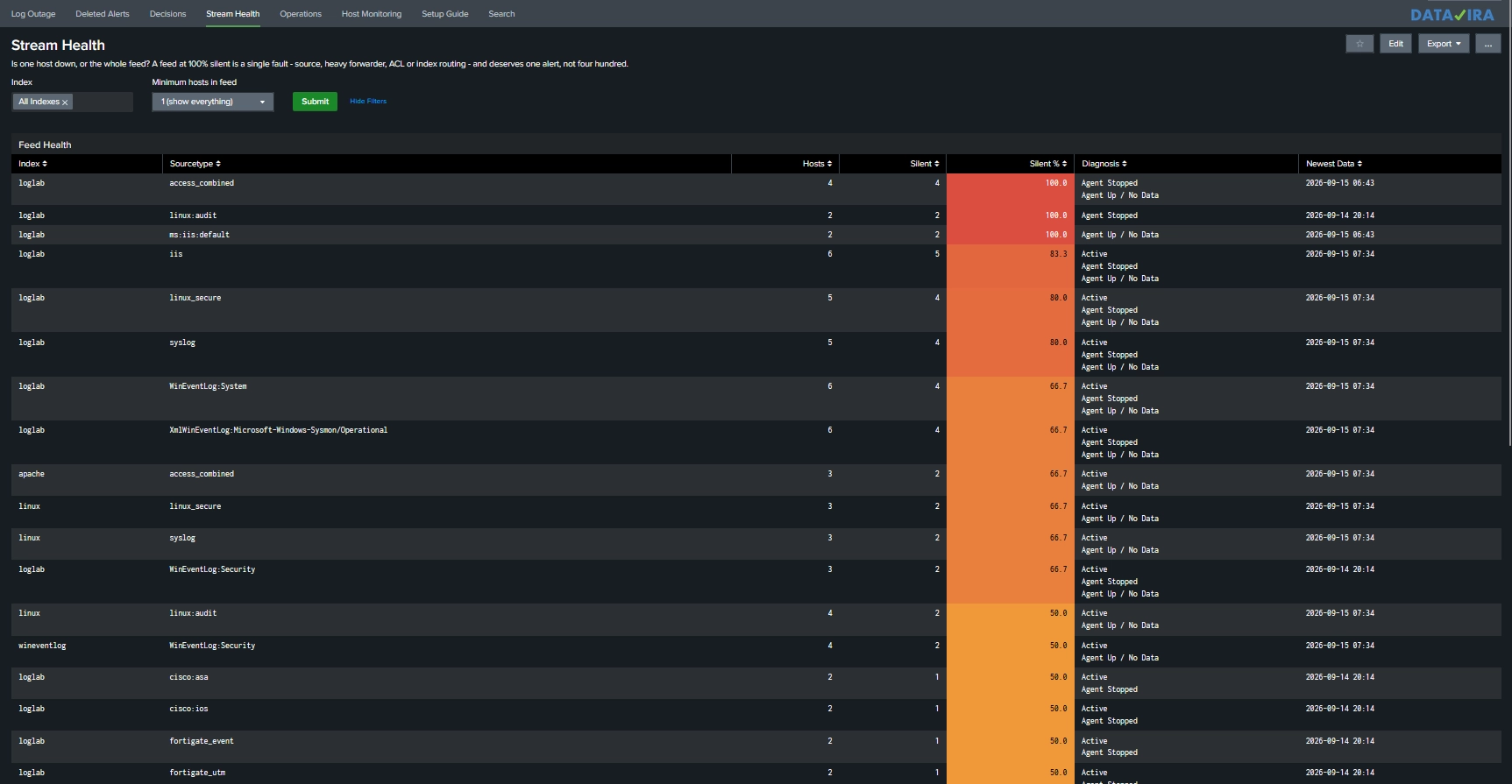Viewport: 1512px width, 784px height.
Task: Sort by the Silent % column
Action: (x=1047, y=164)
